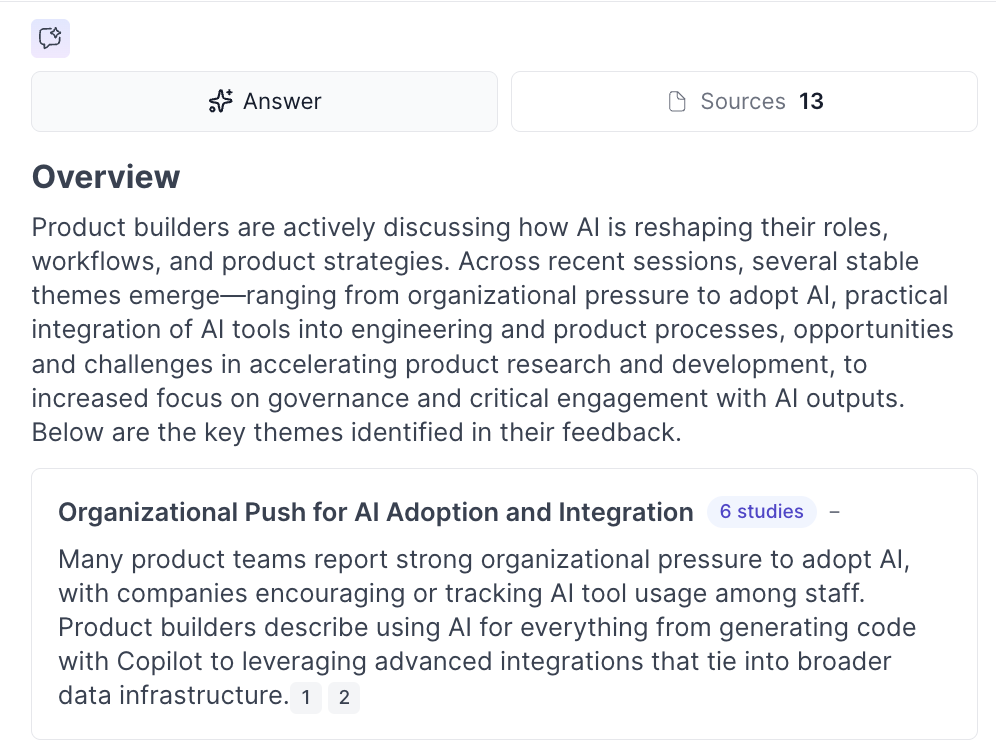Click the sparkle icon beside Answer
996x752 pixels.
pos(220,101)
